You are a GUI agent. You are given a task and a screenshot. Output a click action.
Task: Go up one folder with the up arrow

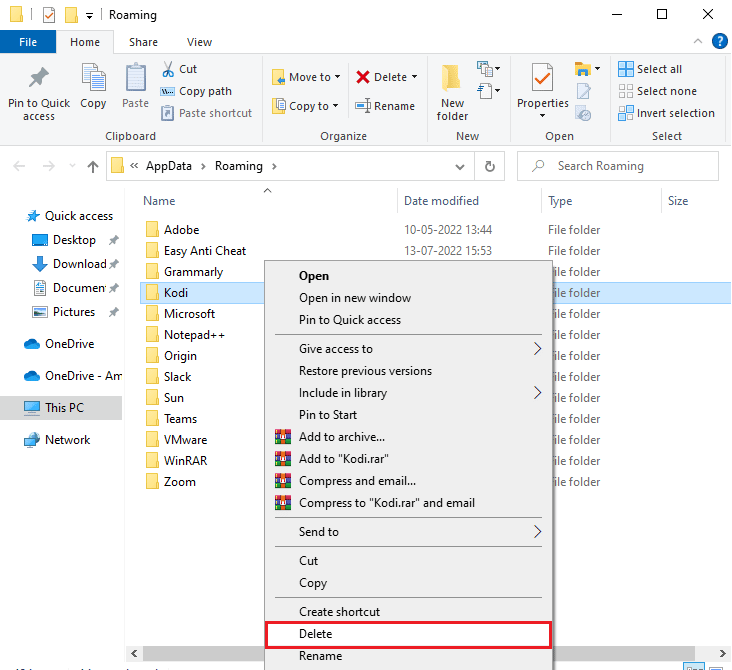tap(93, 166)
